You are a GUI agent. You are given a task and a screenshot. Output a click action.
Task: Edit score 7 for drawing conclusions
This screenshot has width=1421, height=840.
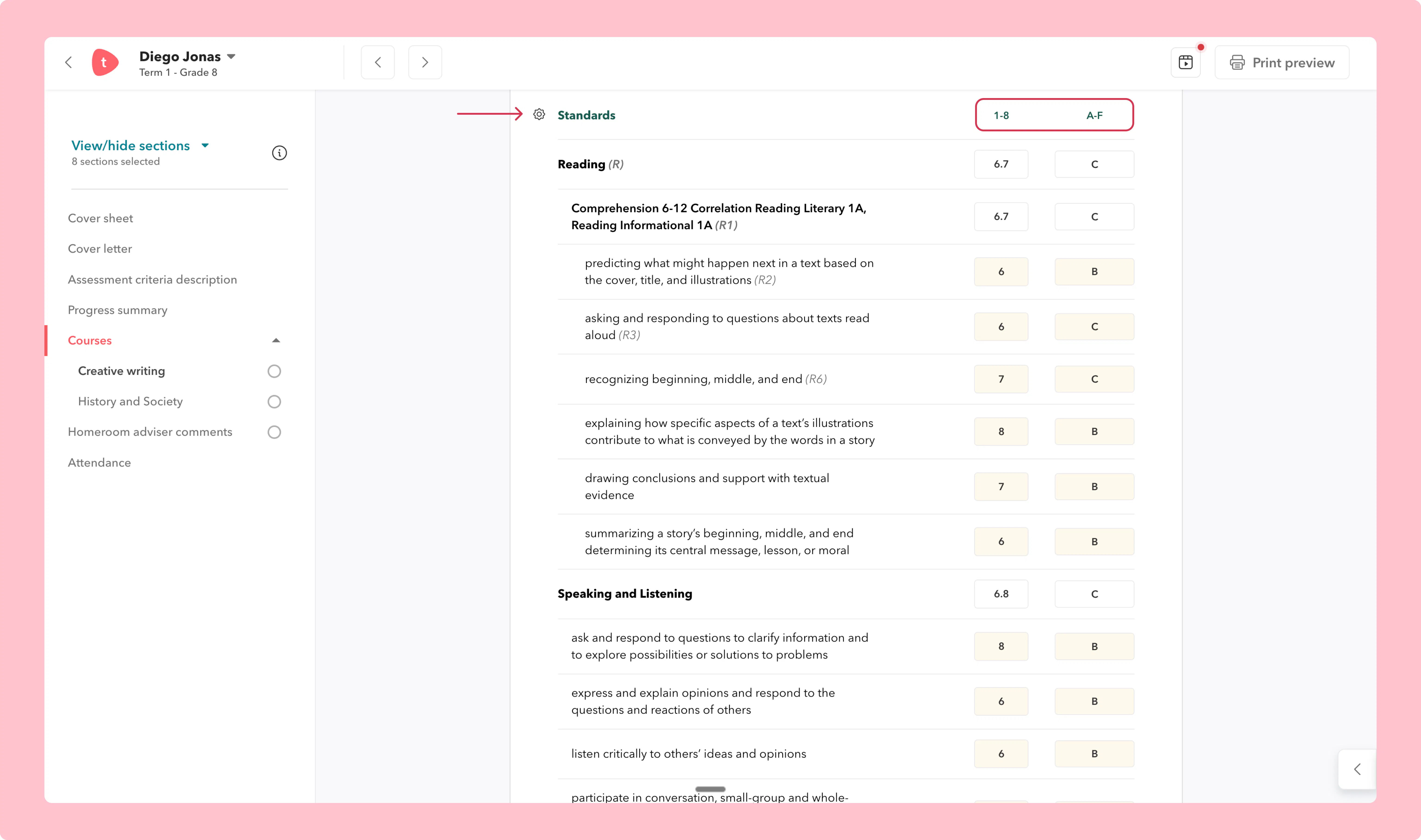coord(1001,487)
